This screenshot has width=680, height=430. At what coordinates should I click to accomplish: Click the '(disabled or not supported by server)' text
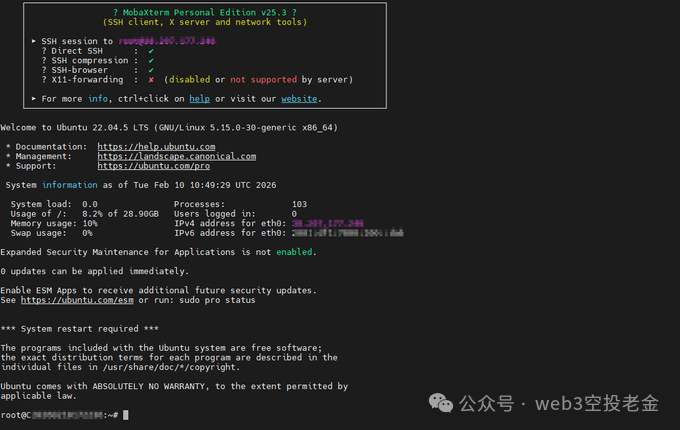258,80
